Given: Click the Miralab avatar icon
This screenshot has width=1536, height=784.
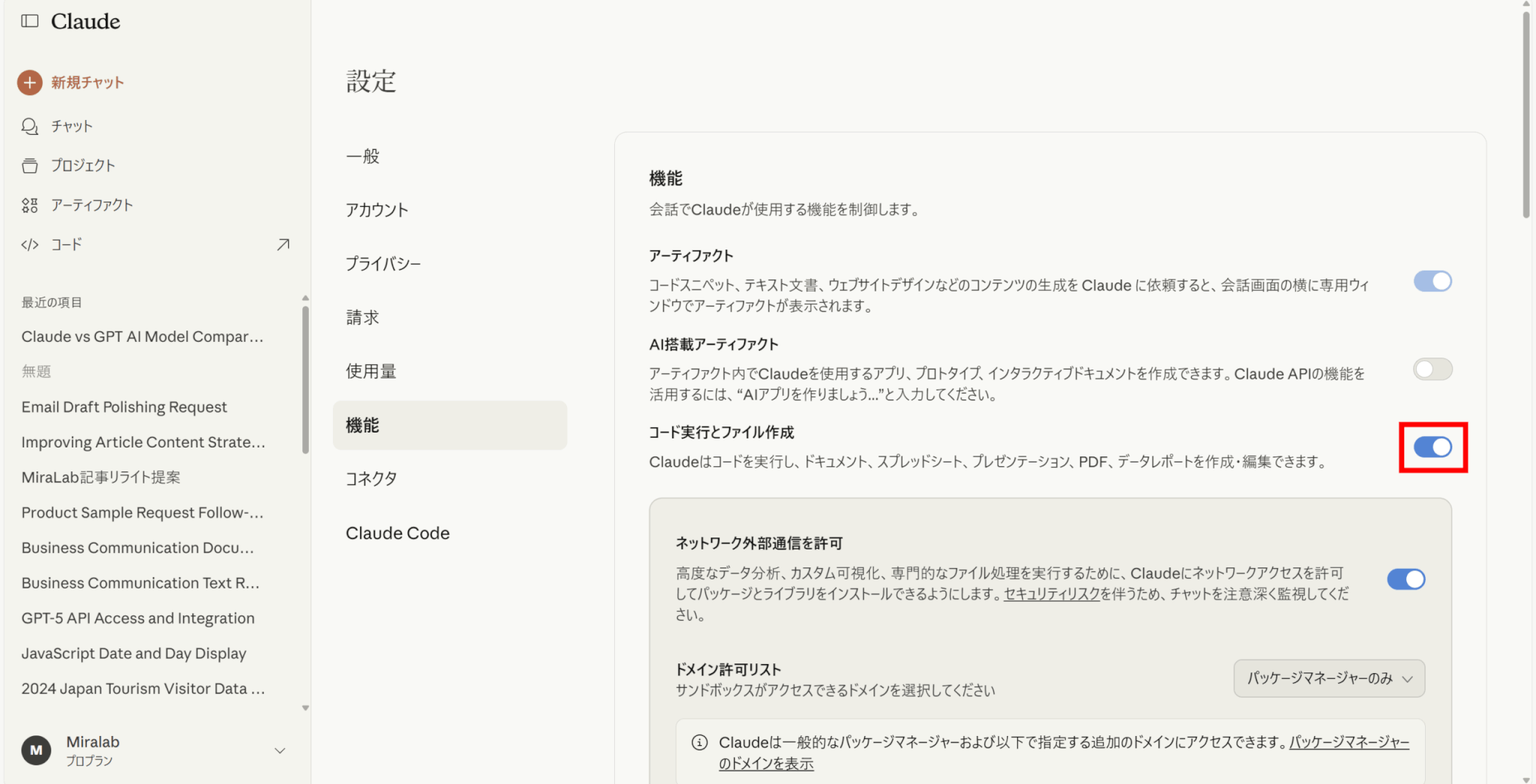Looking at the screenshot, I should click(x=36, y=750).
